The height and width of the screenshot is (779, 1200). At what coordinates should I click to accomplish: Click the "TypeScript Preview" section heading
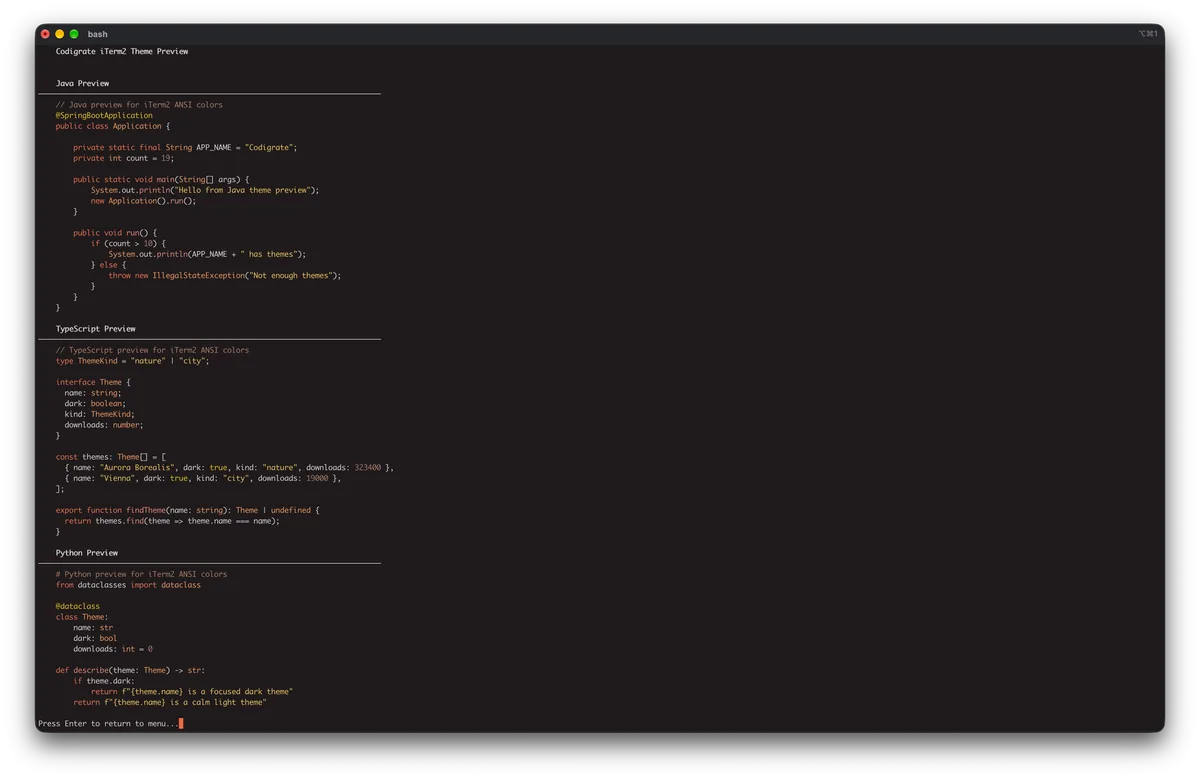(95, 329)
